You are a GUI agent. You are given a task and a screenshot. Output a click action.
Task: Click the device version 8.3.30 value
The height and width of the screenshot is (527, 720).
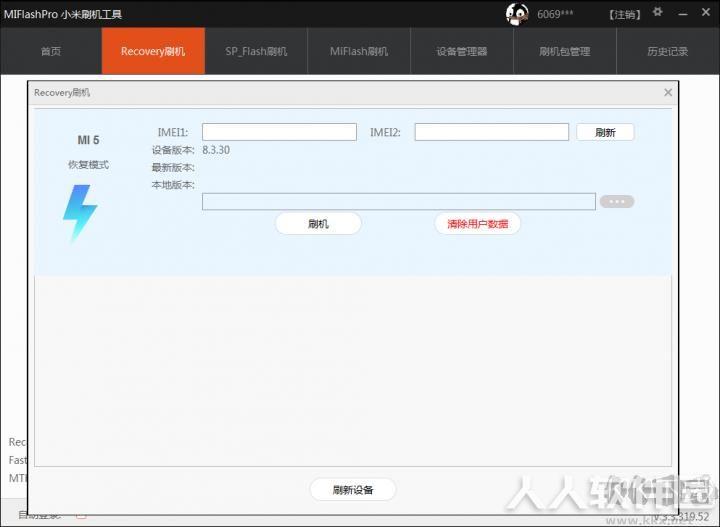216,150
